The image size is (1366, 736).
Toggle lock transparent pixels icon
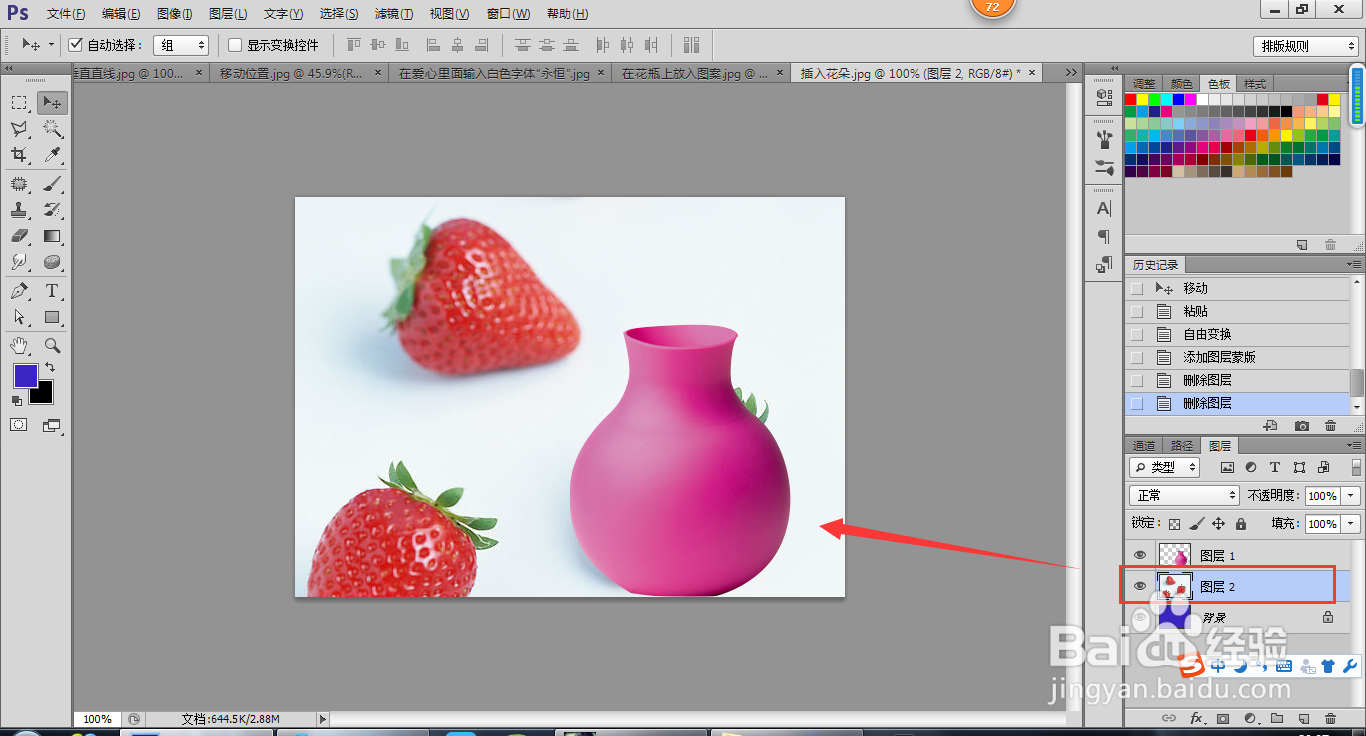click(x=1175, y=523)
